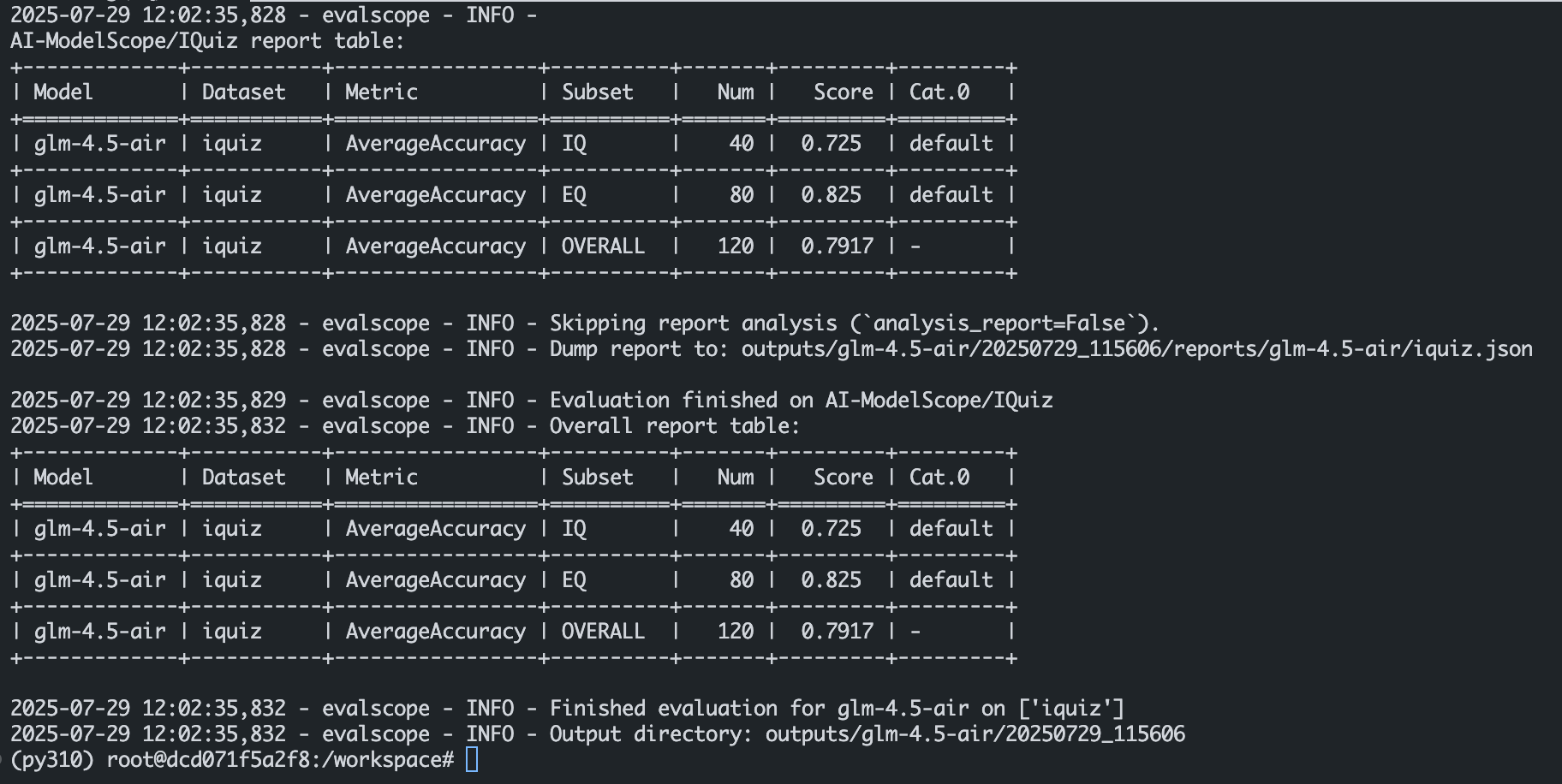Click the Score column header in the first table

pos(843,92)
